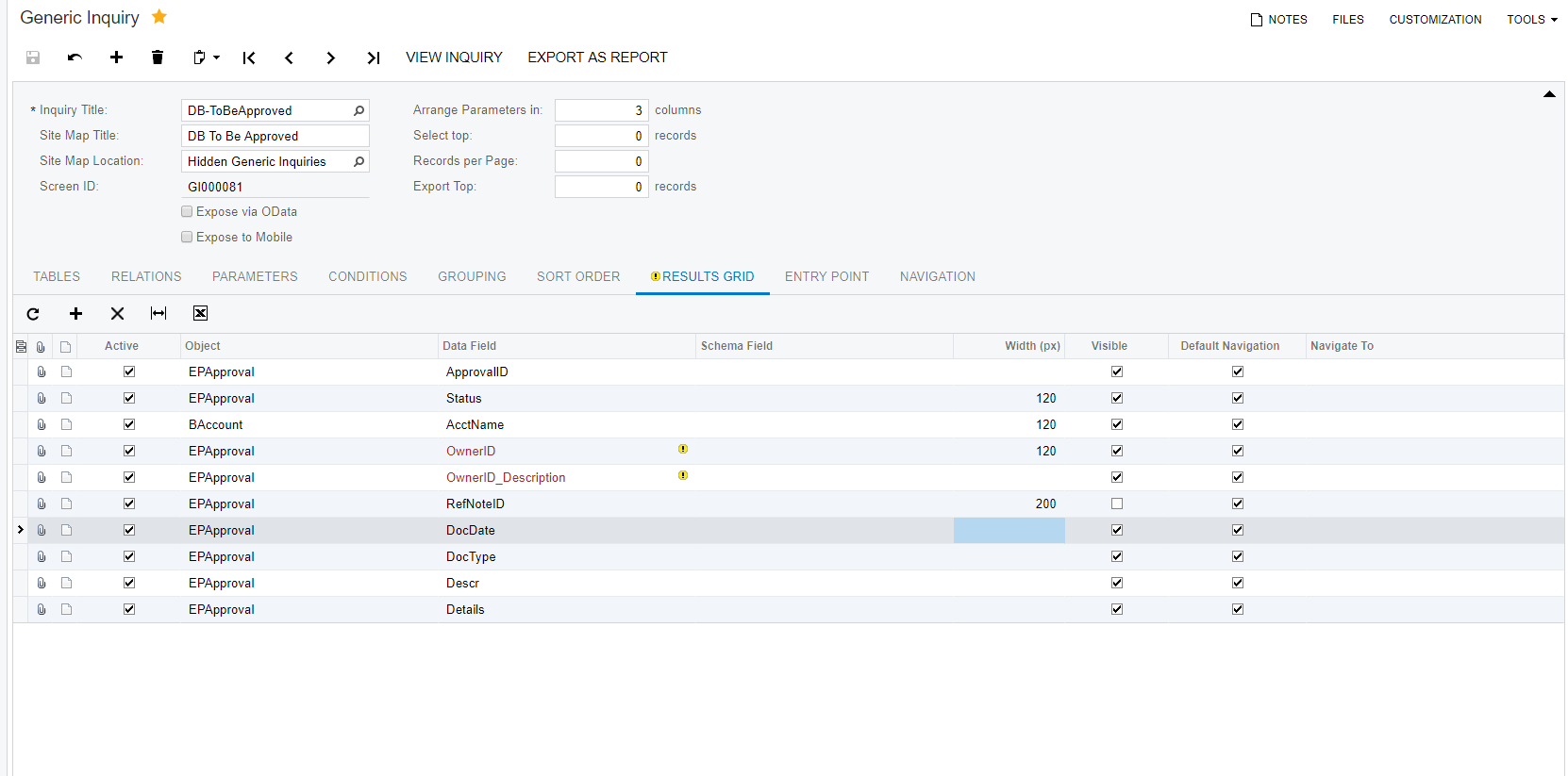The image size is (1568, 776).
Task: Click the Site Map Title input field
Action: point(274,137)
